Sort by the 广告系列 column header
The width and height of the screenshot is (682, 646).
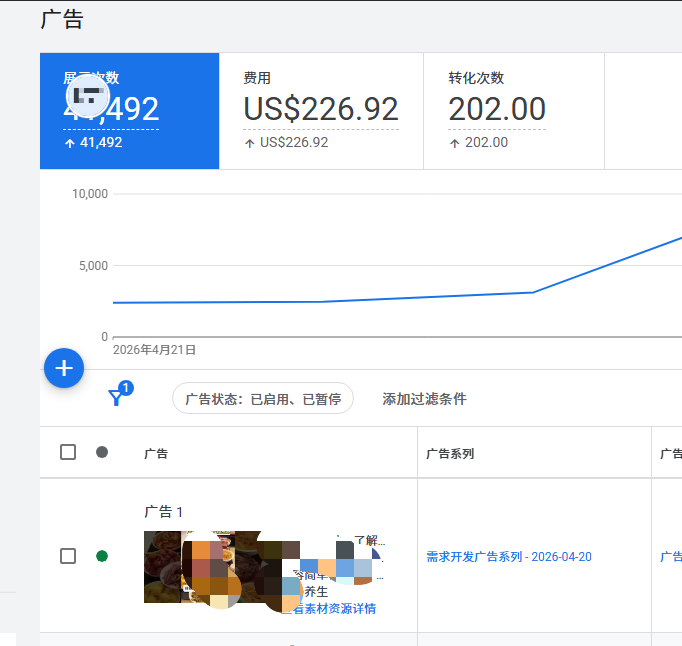tap(450, 453)
